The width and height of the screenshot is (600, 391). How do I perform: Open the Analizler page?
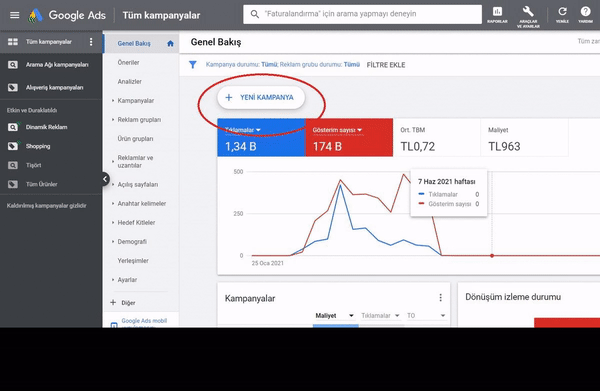[x=129, y=81]
